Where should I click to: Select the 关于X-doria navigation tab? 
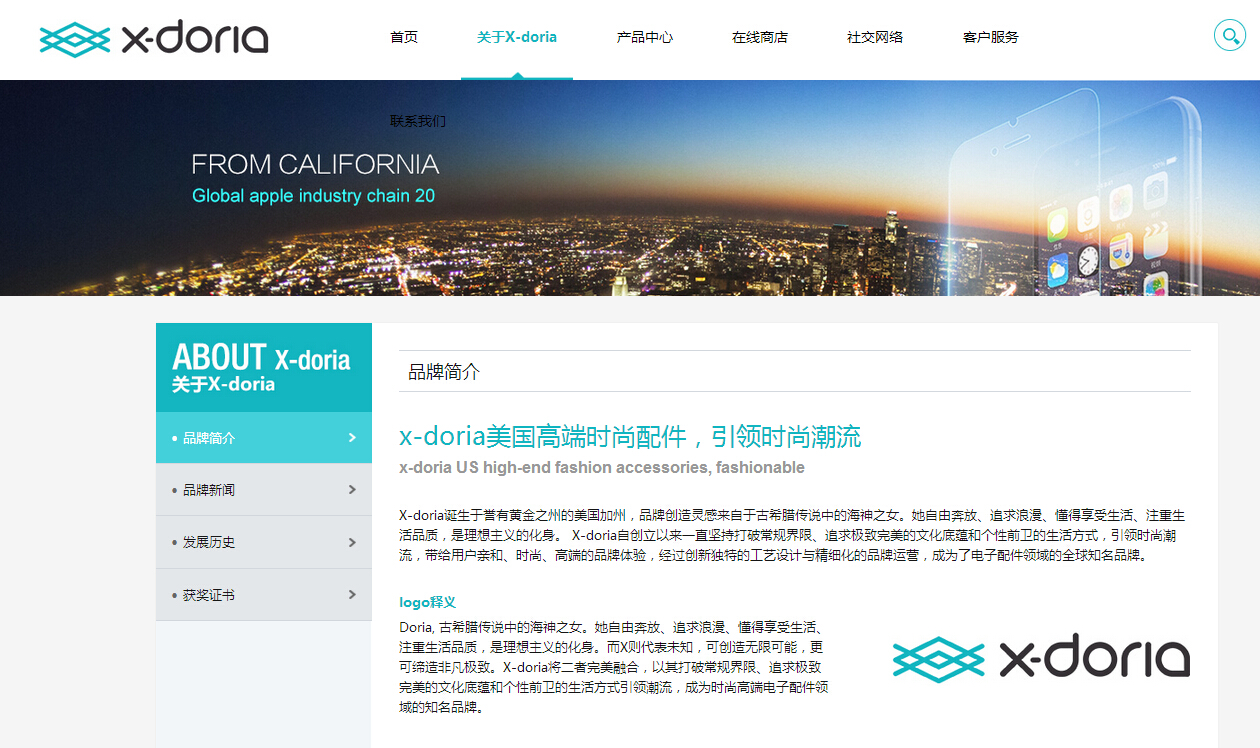click(517, 37)
